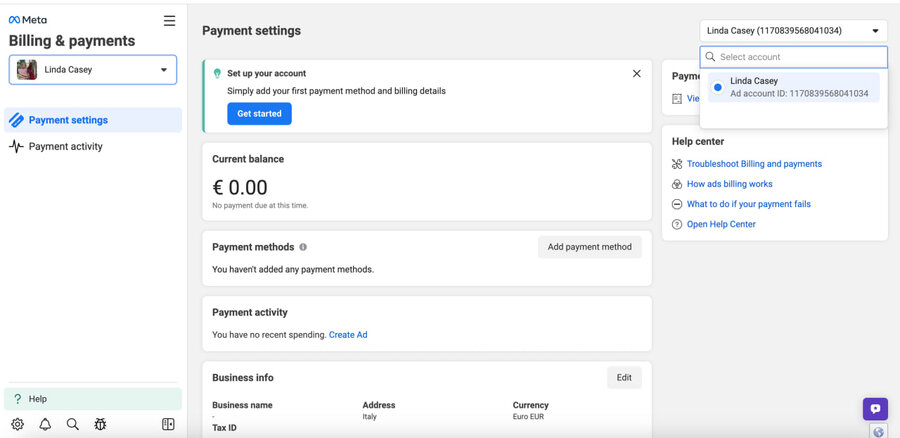Click 'No payment due at this time' text
Image resolution: width=900 pixels, height=438 pixels.
coord(260,206)
